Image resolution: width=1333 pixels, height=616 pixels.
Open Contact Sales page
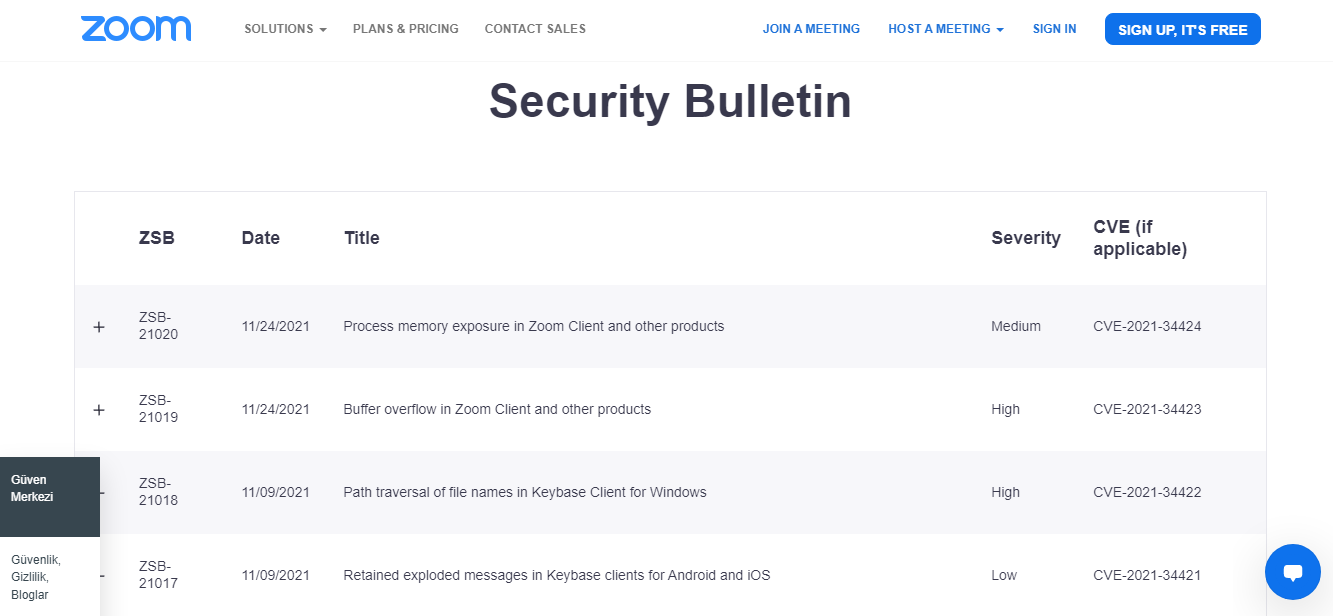[535, 29]
